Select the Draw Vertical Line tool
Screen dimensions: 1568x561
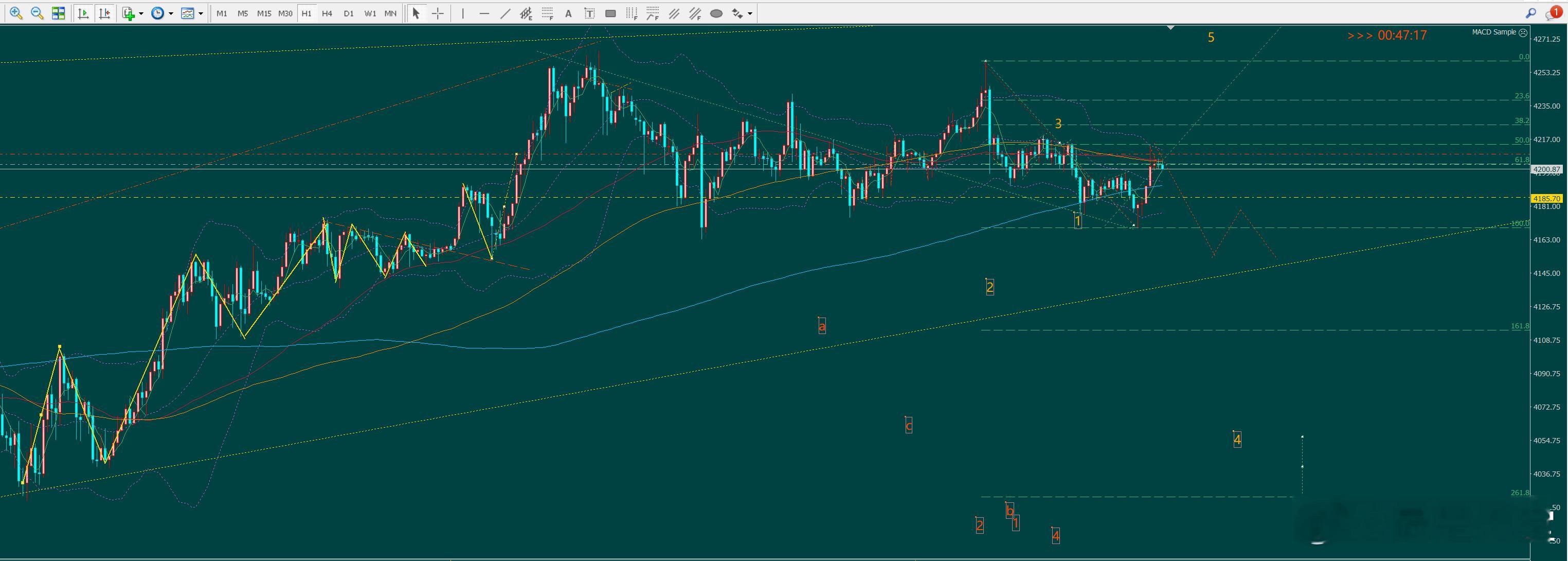463,13
